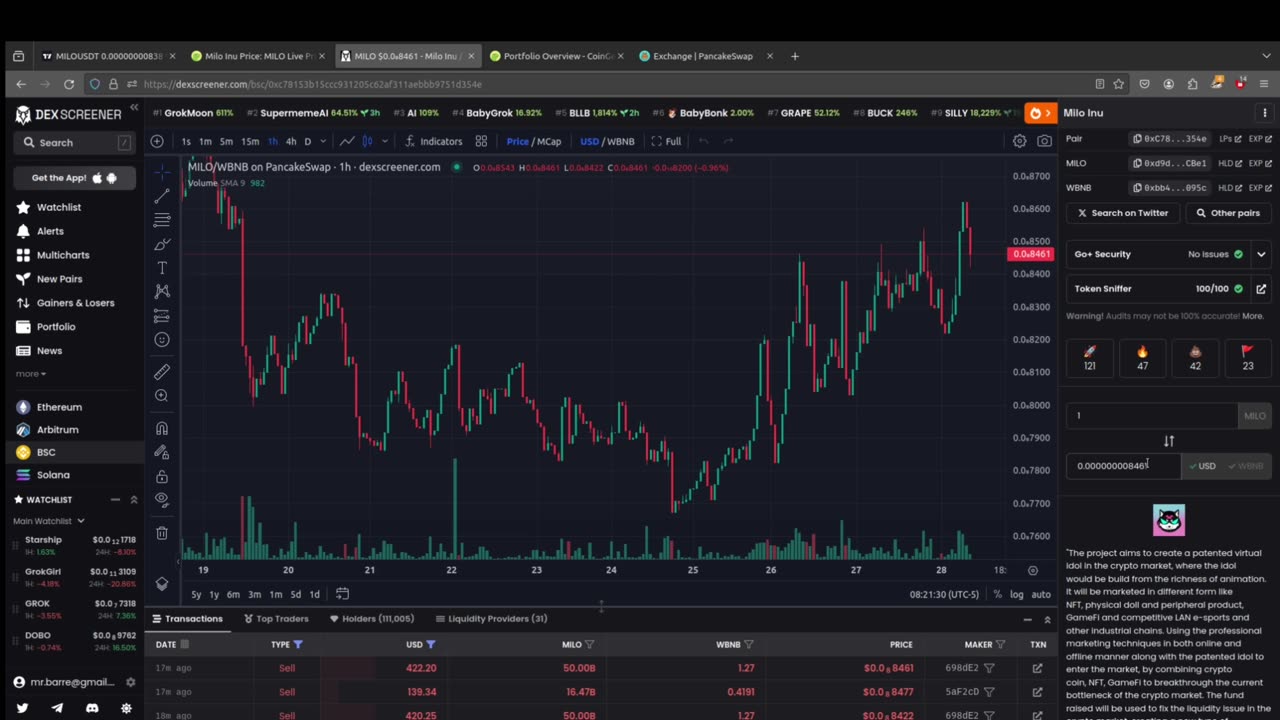Viewport: 1280px width, 720px height.
Task: Select the 4h timeframe
Action: (291, 141)
